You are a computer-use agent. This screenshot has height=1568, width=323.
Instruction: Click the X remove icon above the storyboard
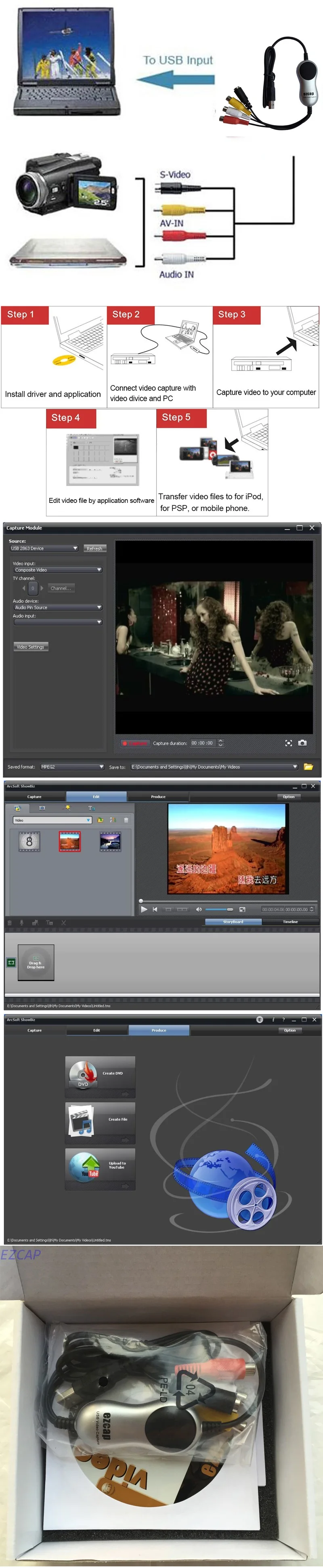[63, 923]
